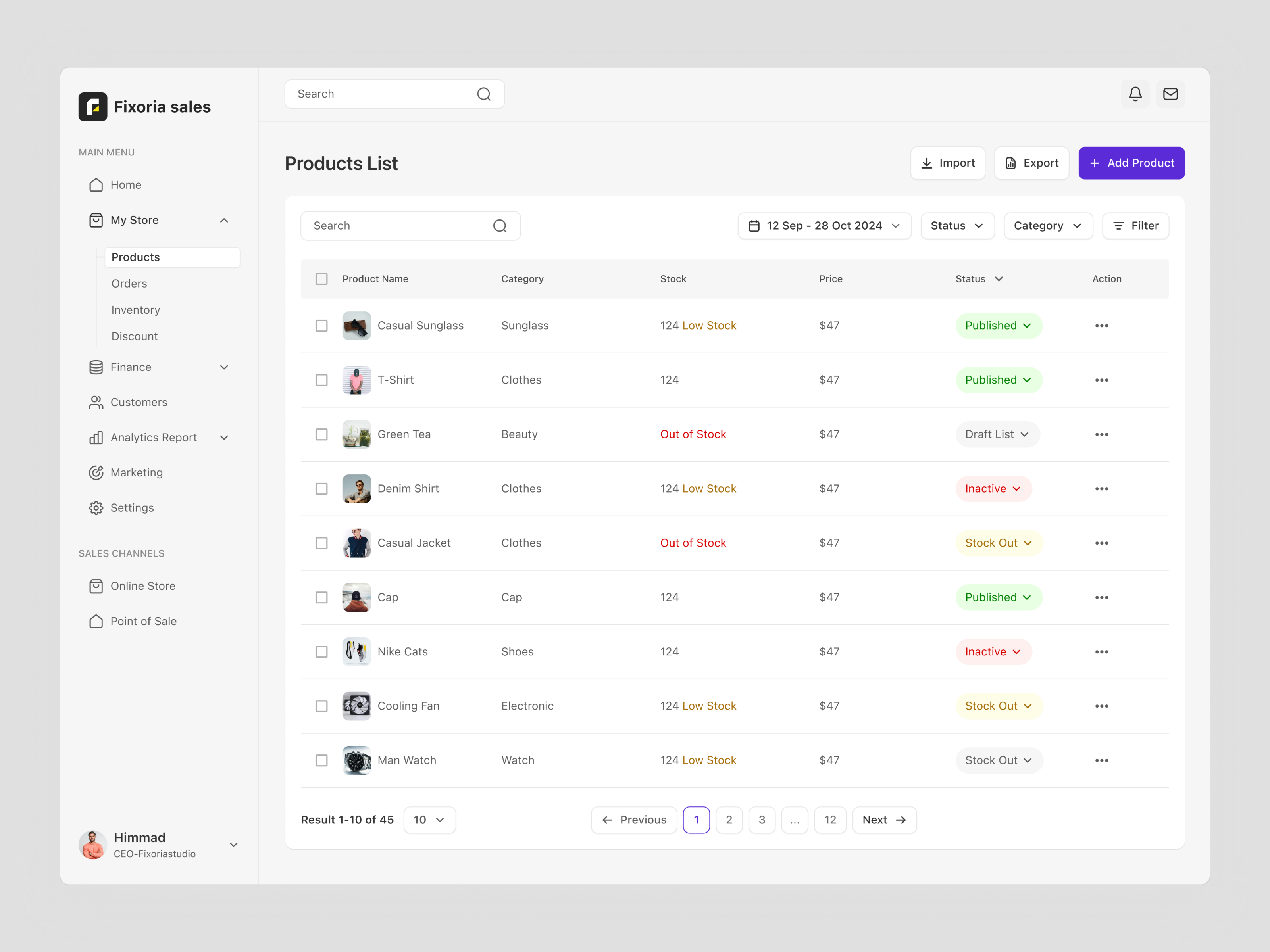Viewport: 1270px width, 952px height.
Task: Collapse the My Store section
Action: [224, 220]
